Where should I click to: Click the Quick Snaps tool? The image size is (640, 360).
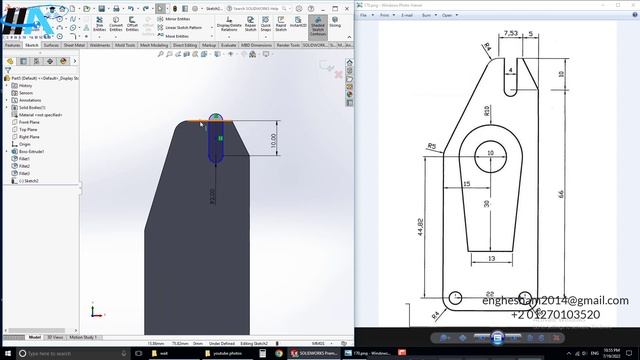[x=265, y=24]
